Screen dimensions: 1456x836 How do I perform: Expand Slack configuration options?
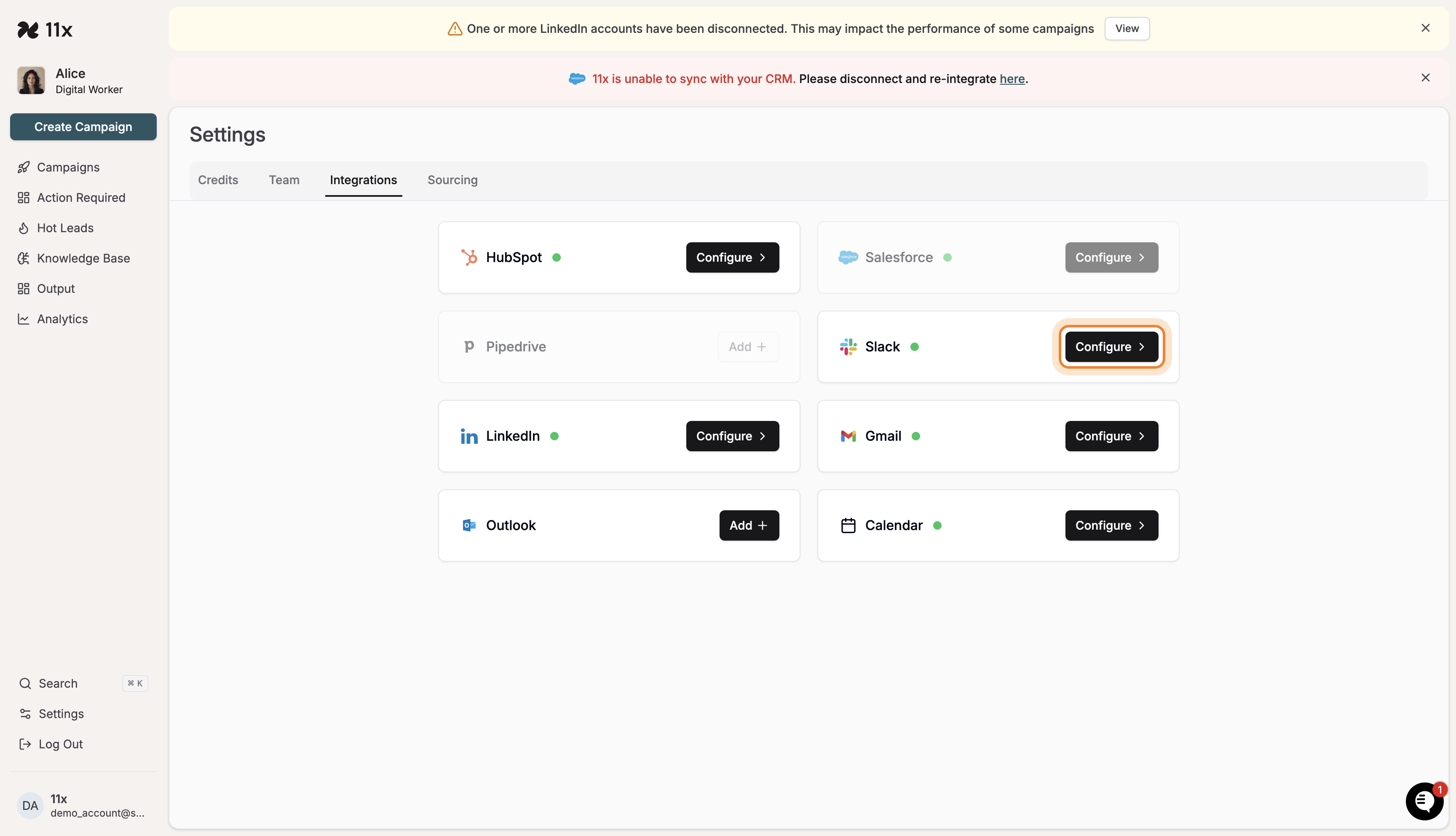click(1111, 346)
